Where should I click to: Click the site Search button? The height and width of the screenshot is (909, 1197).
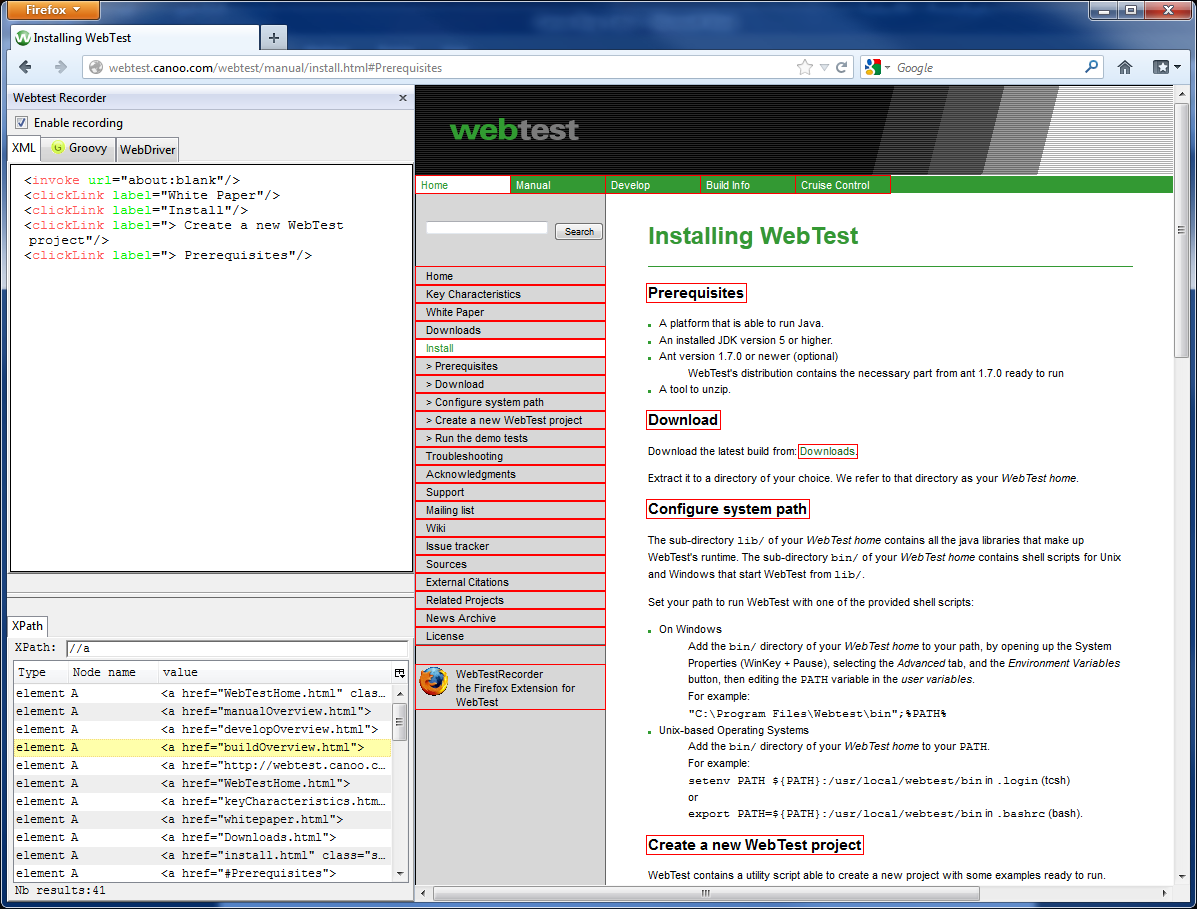[579, 231]
